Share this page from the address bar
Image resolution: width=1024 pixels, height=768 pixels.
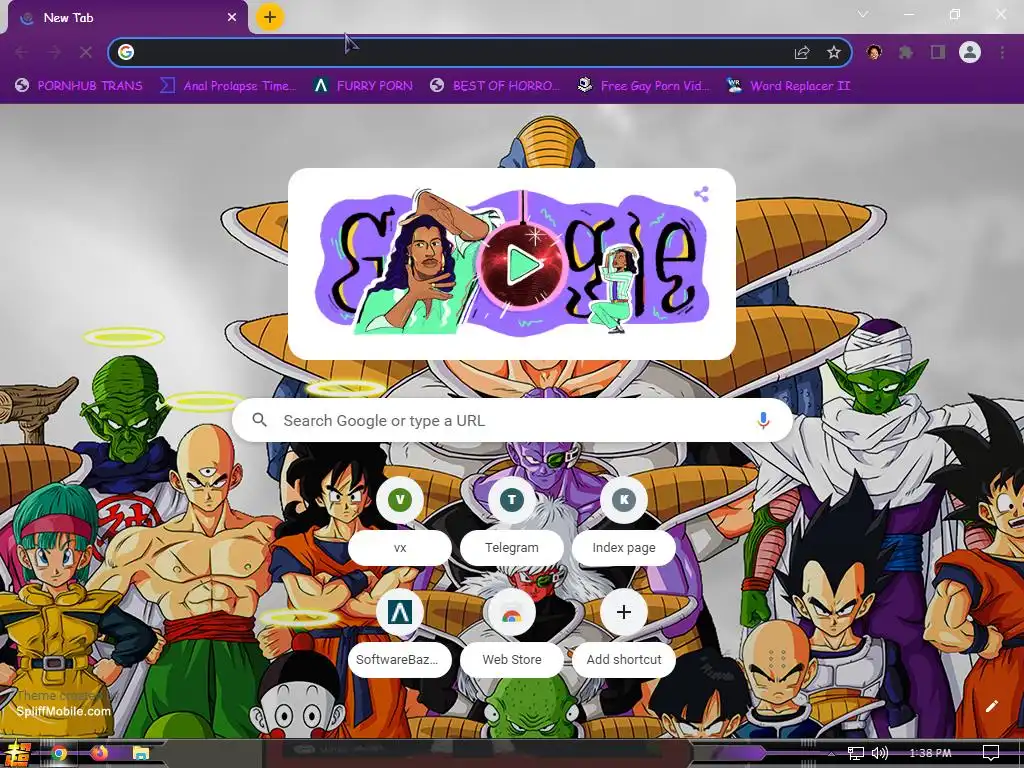click(x=802, y=52)
